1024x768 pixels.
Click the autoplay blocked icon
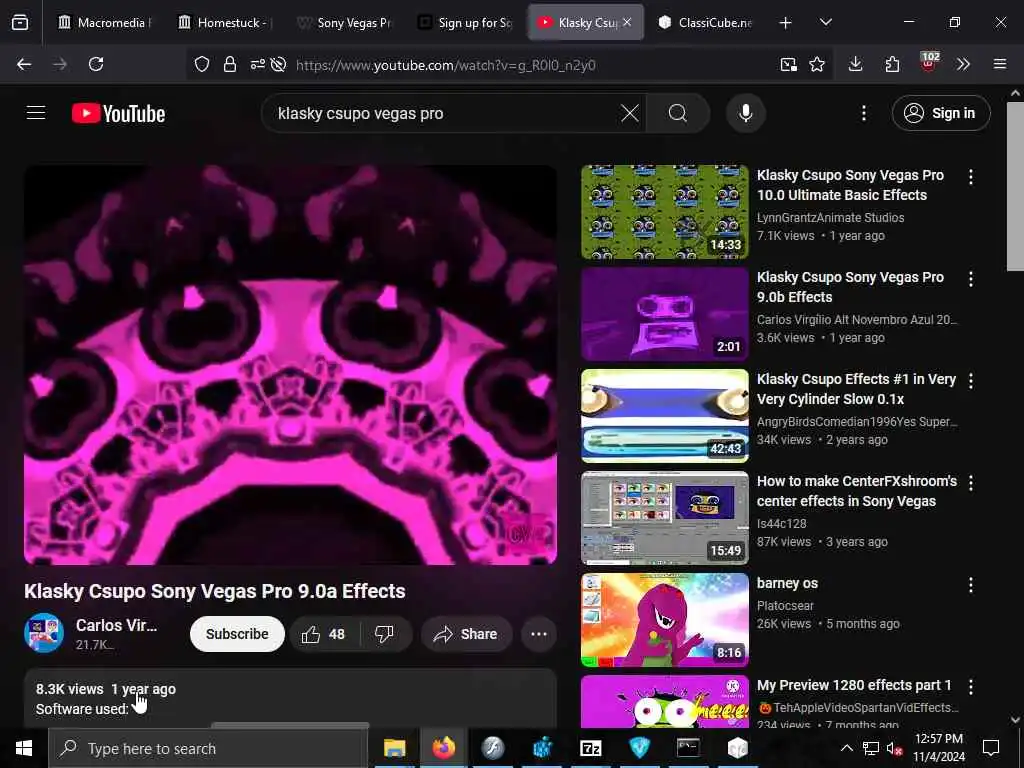point(278,64)
